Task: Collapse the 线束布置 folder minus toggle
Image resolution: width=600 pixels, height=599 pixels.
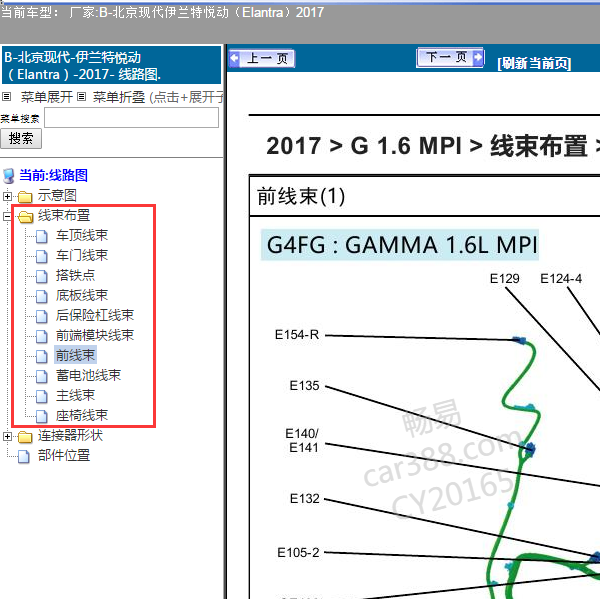Action: click(7, 216)
